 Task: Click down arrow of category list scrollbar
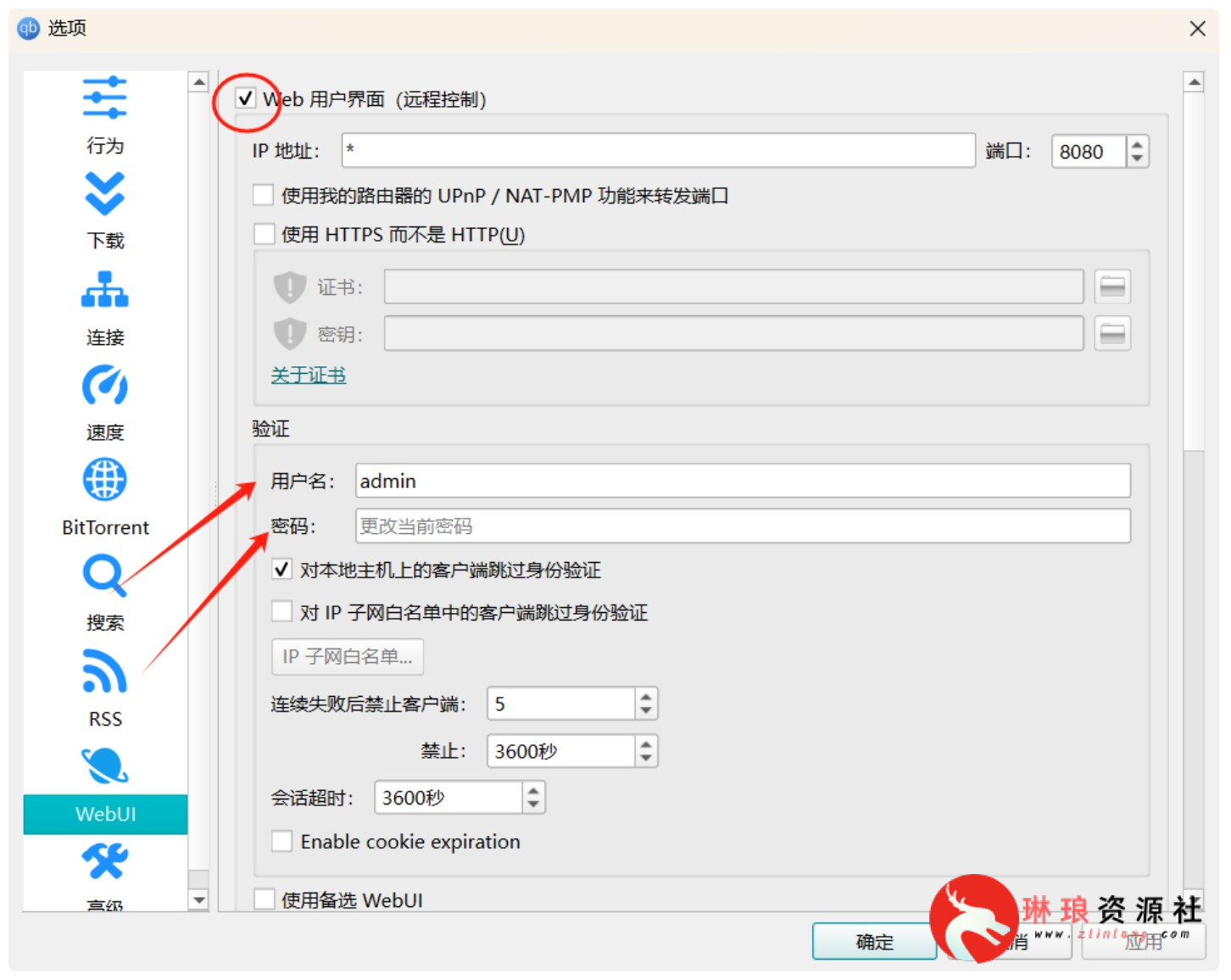[198, 900]
